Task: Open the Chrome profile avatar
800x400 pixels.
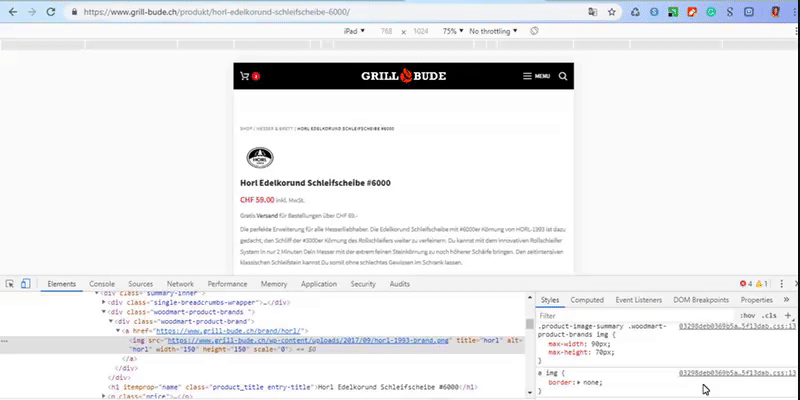Action: coord(776,12)
